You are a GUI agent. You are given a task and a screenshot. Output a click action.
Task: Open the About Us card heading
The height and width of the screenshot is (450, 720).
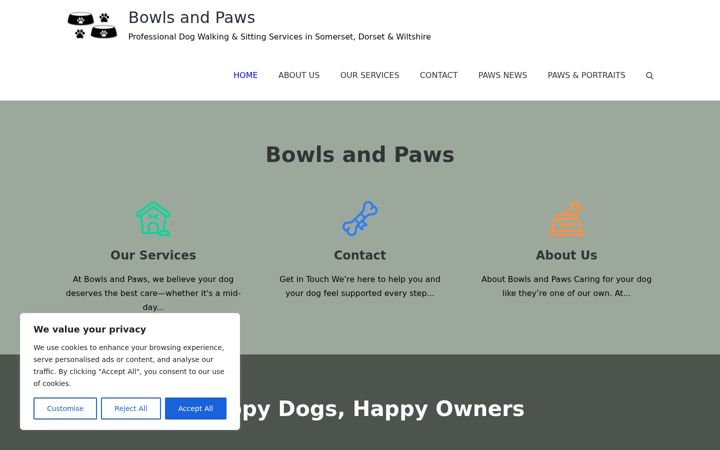566,255
